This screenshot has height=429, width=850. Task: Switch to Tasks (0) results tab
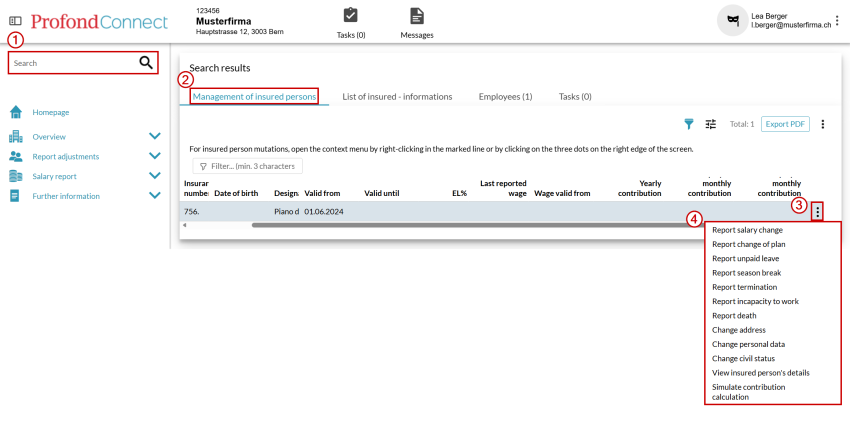[575, 97]
